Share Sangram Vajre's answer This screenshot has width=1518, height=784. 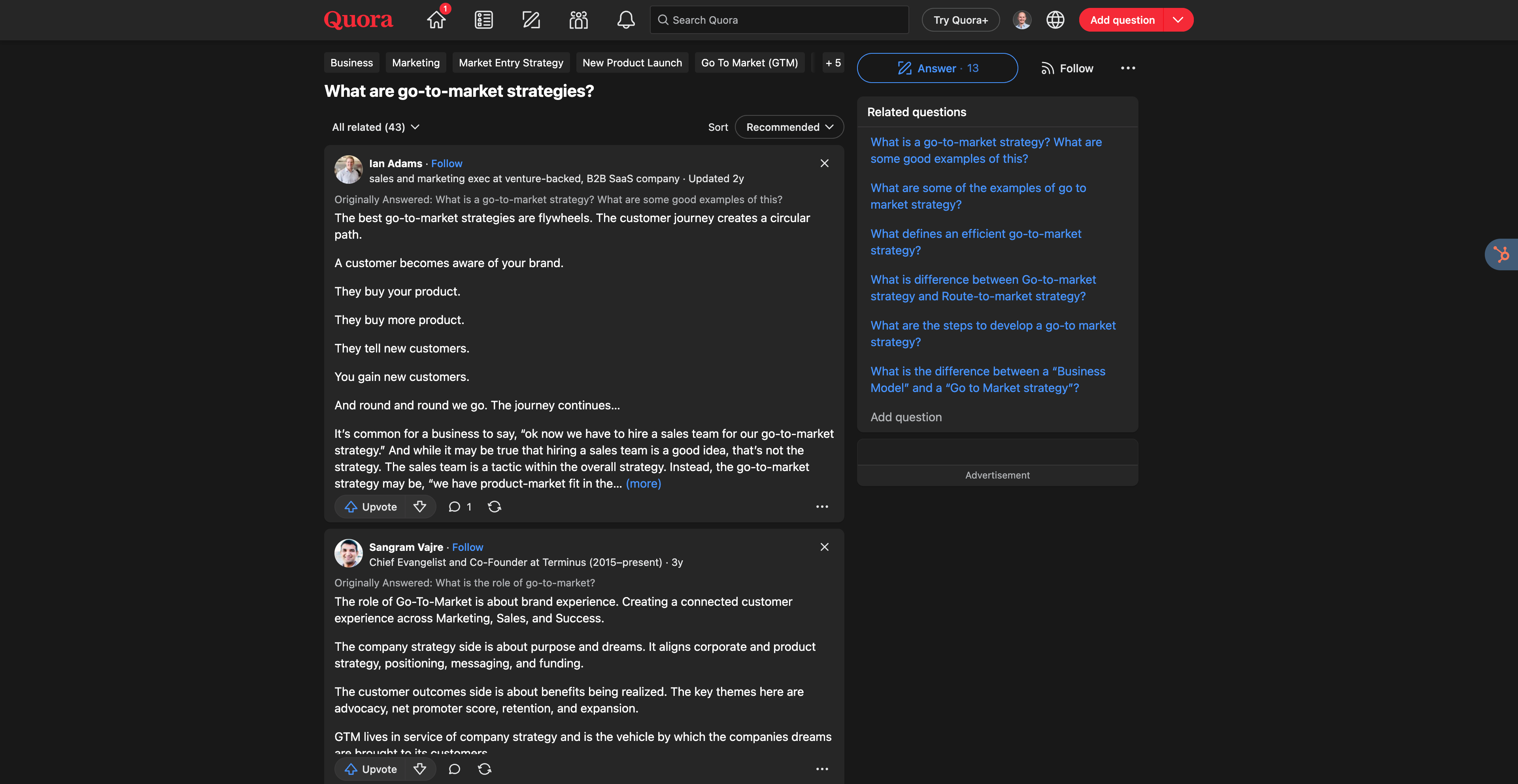[484, 769]
